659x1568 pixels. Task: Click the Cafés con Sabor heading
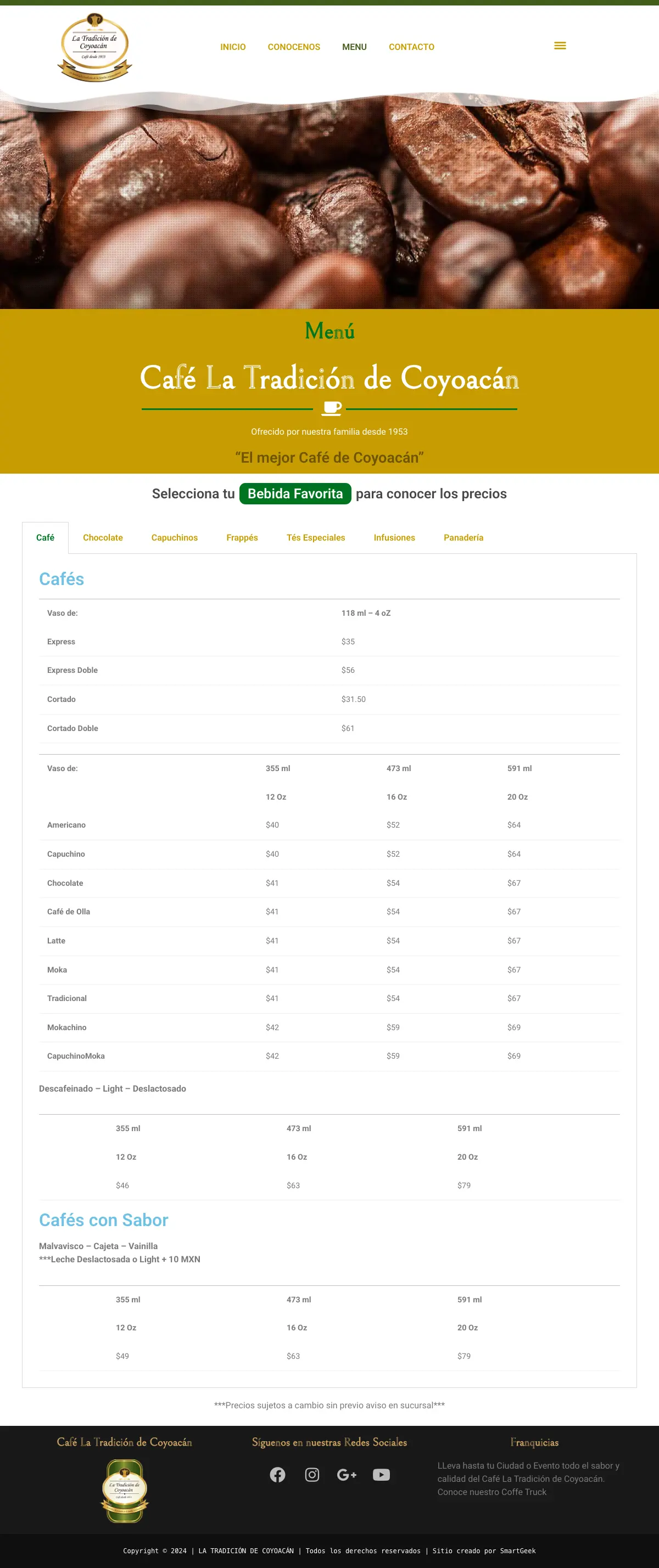pos(104,1220)
